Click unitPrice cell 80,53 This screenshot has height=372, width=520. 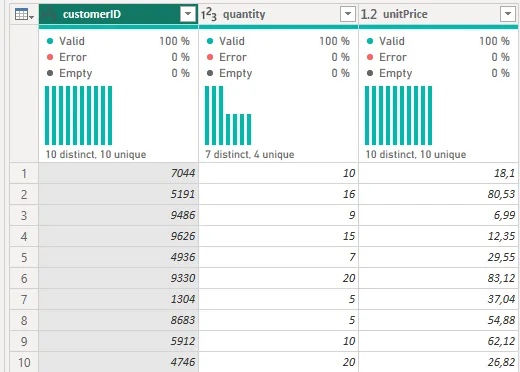[x=438, y=194]
